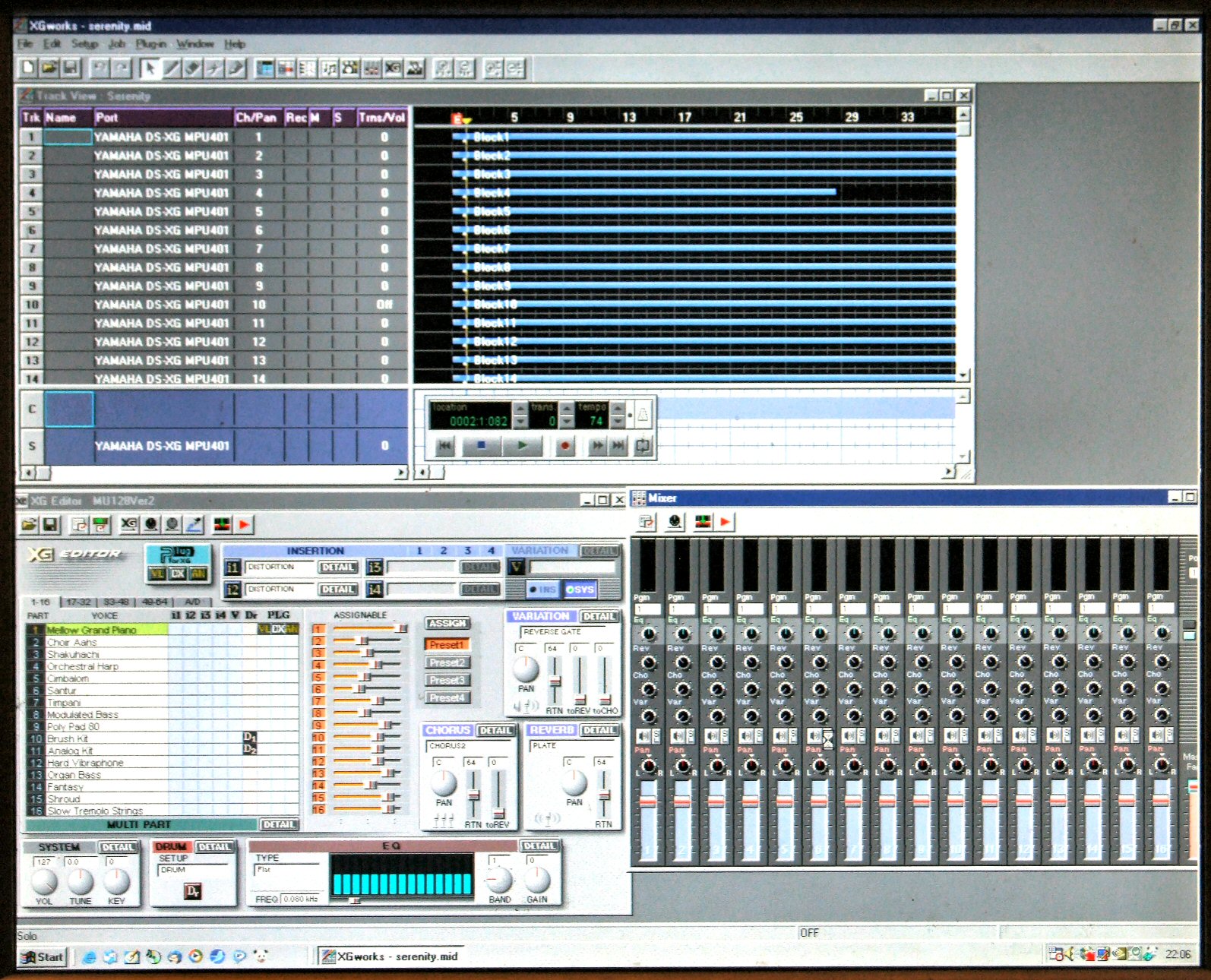Click the V variation icon

tap(517, 567)
